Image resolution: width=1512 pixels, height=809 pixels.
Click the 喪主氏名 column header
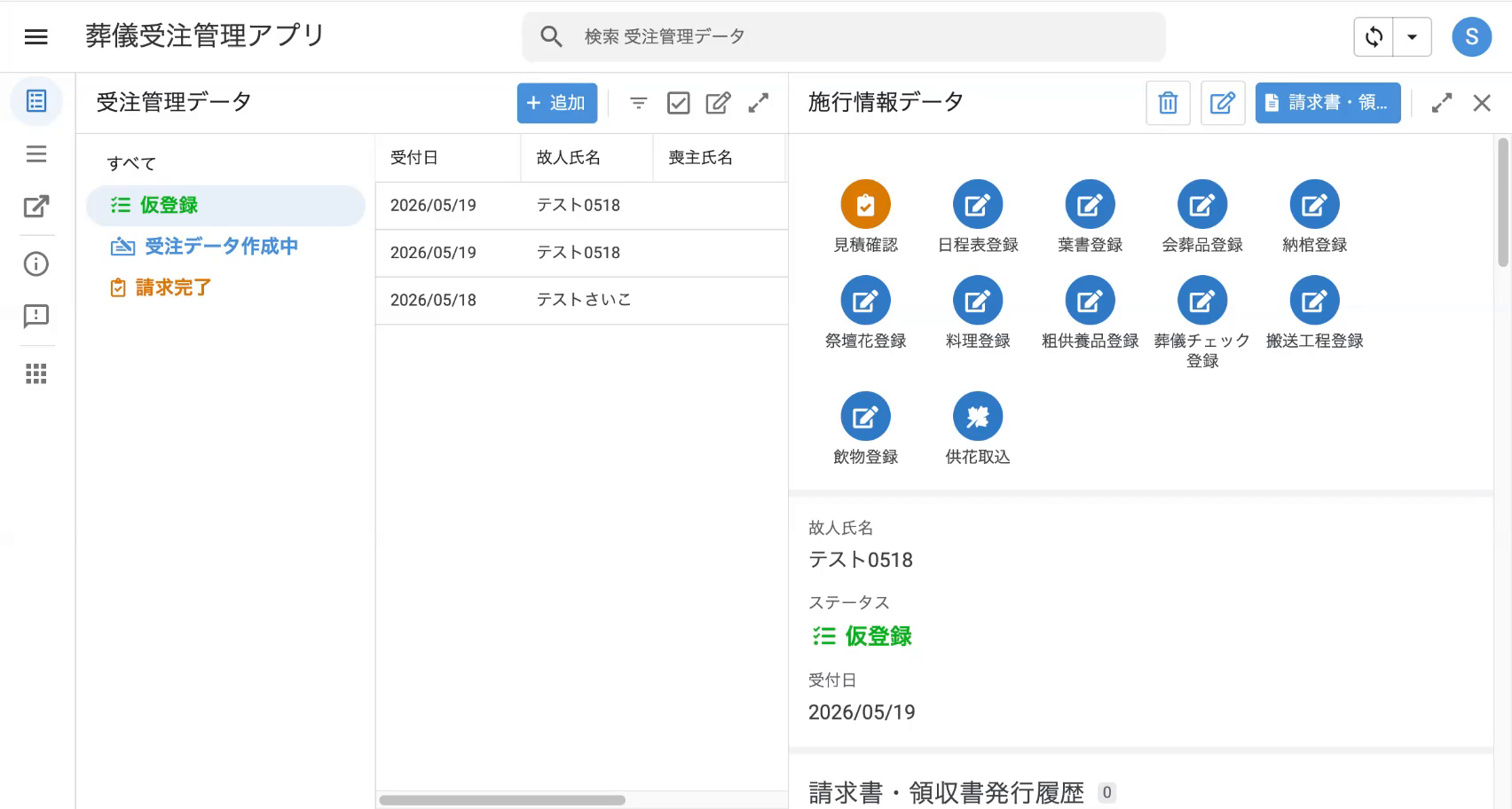(x=700, y=158)
